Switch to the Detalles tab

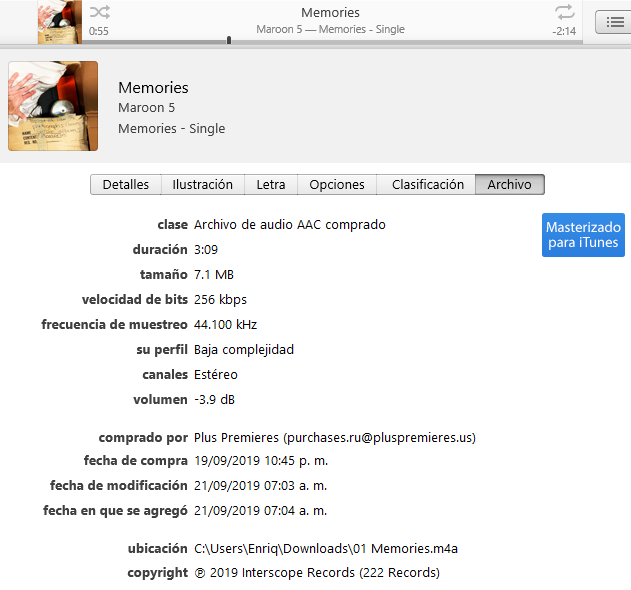(126, 184)
